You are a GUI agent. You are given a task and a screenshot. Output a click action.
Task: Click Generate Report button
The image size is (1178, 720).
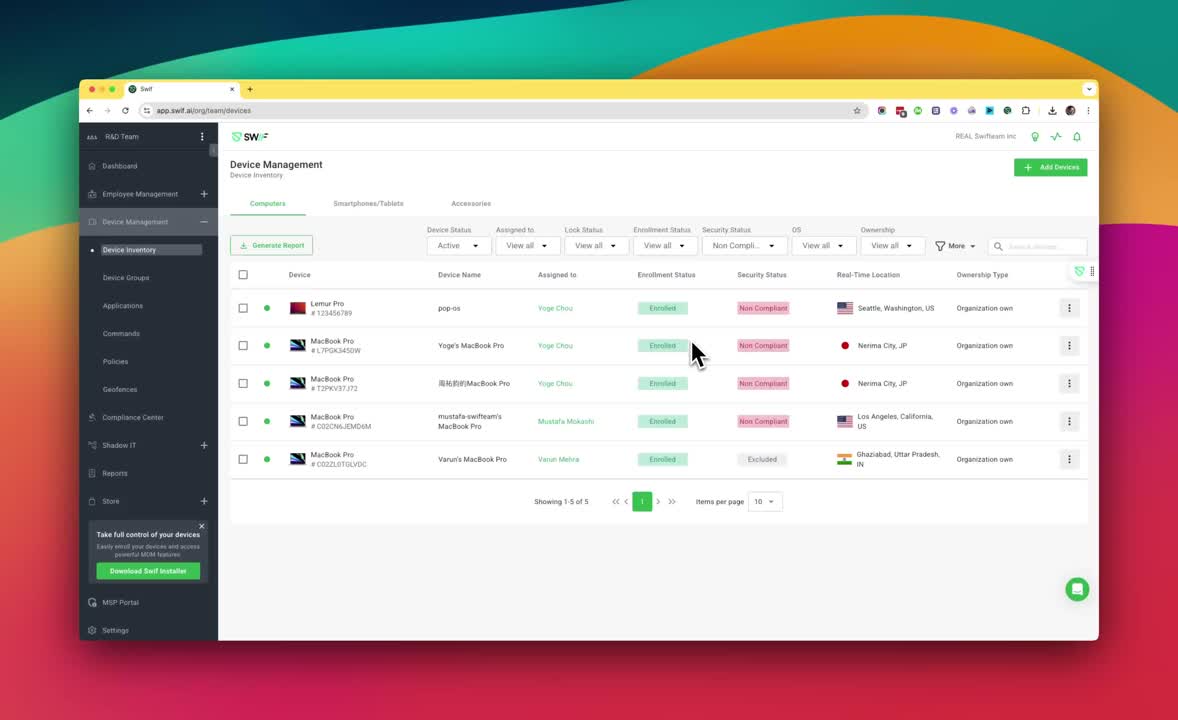(271, 246)
